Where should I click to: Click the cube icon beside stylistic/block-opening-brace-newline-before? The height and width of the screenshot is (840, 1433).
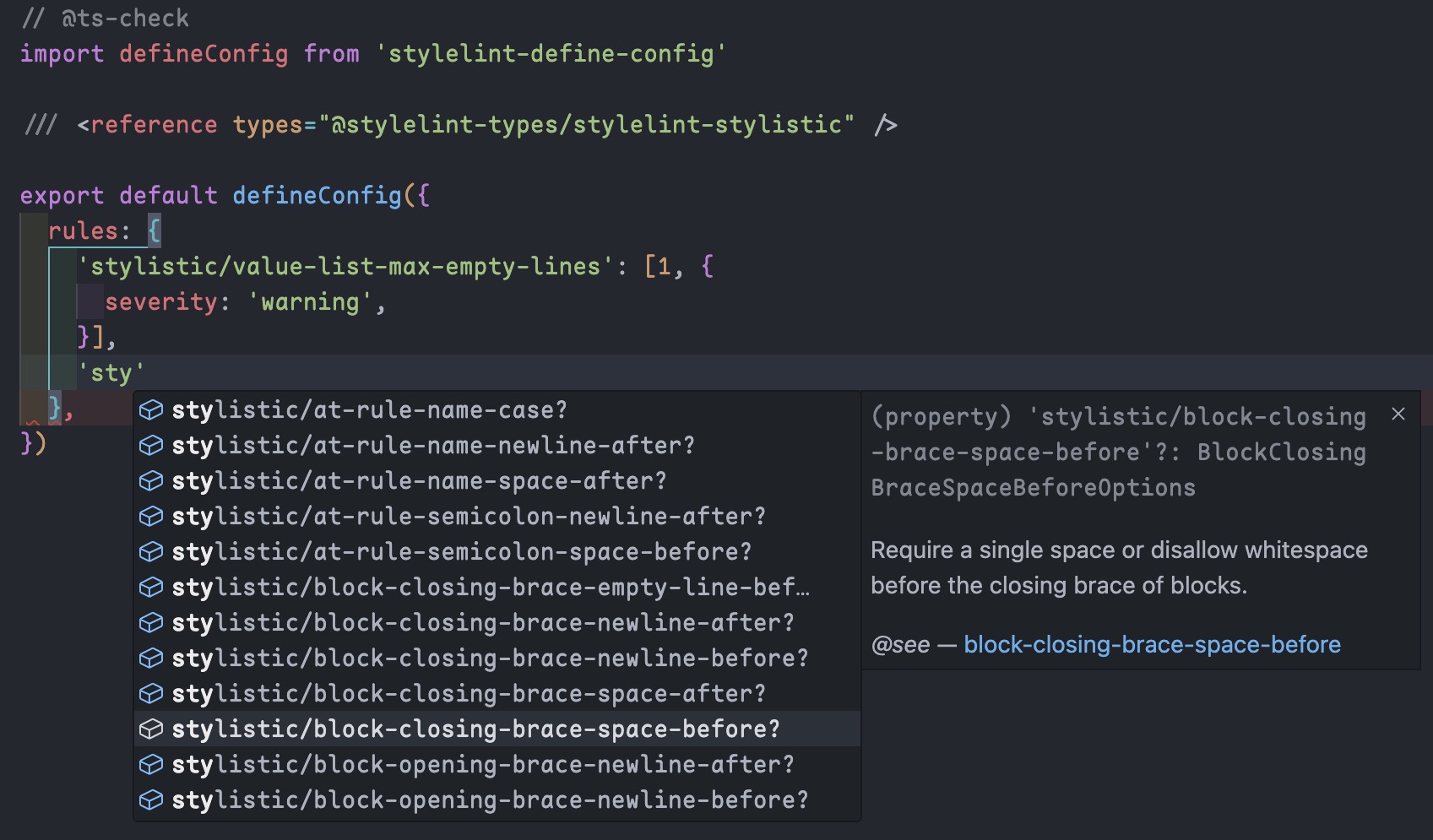151,800
